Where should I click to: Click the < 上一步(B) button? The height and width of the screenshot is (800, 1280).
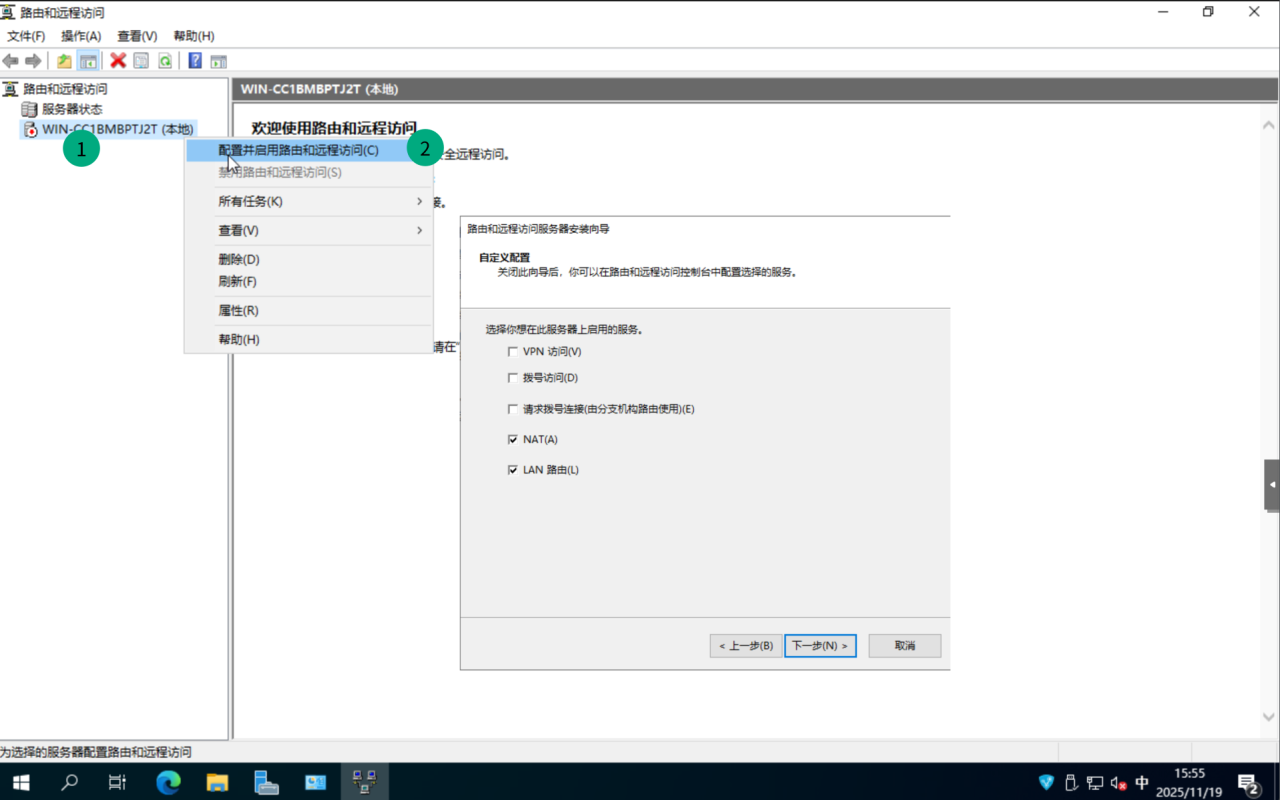click(x=746, y=645)
